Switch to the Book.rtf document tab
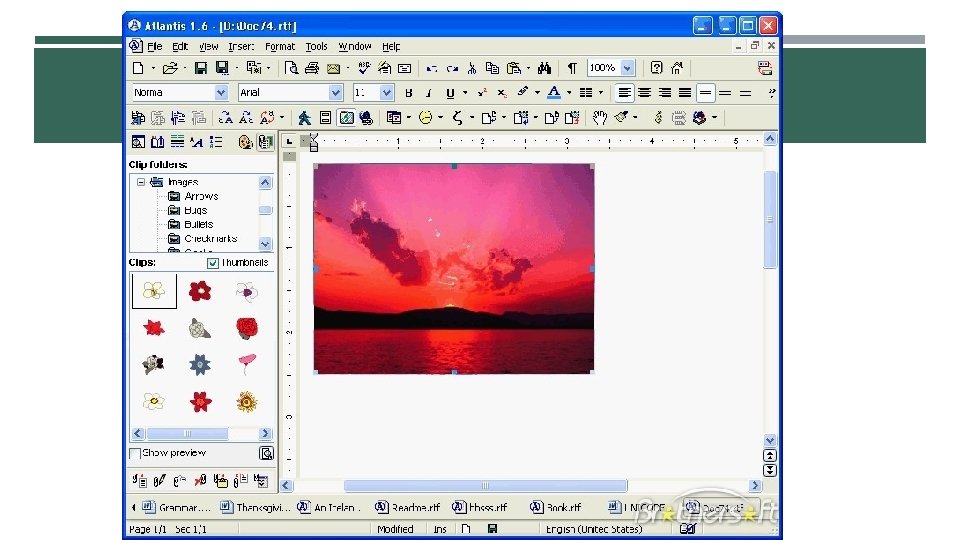 point(556,507)
